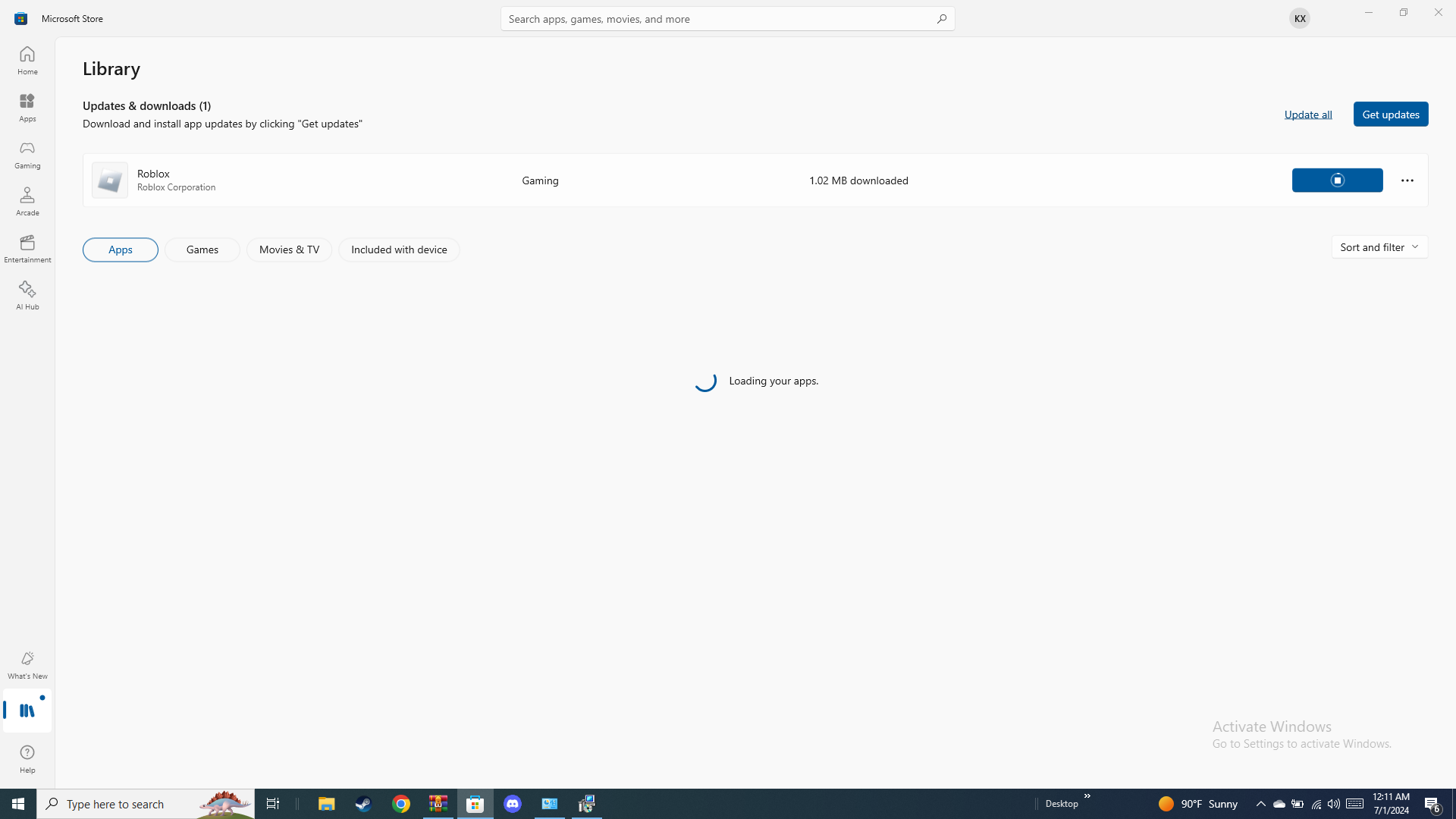
Task: Open more options for Roblox
Action: click(x=1407, y=180)
